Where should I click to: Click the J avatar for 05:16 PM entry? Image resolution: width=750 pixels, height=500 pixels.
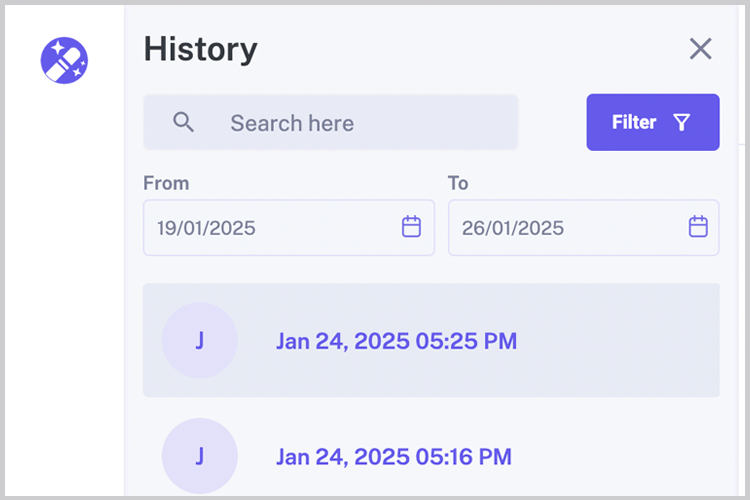click(x=200, y=456)
